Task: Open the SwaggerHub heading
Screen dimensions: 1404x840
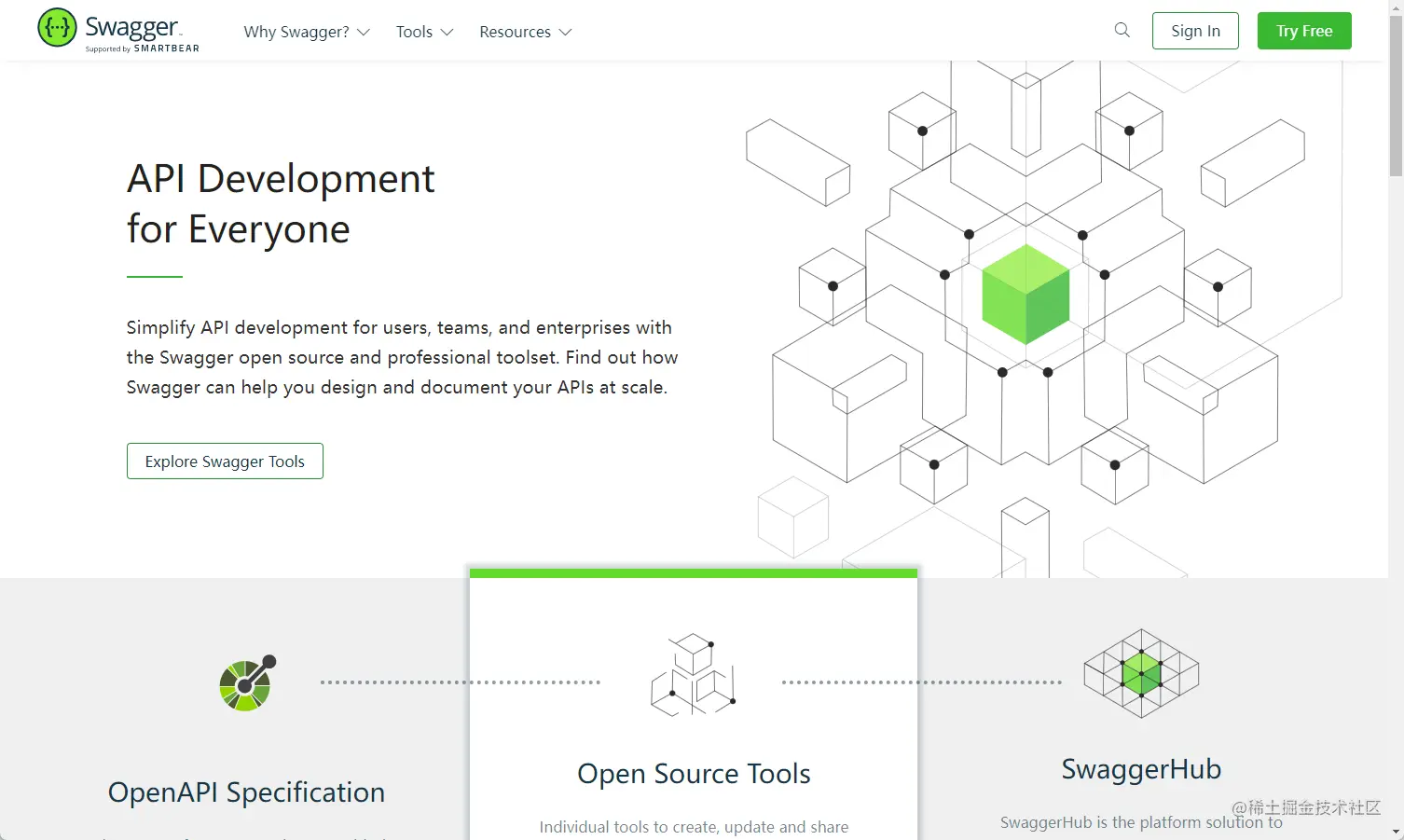Action: pyautogui.click(x=1141, y=769)
